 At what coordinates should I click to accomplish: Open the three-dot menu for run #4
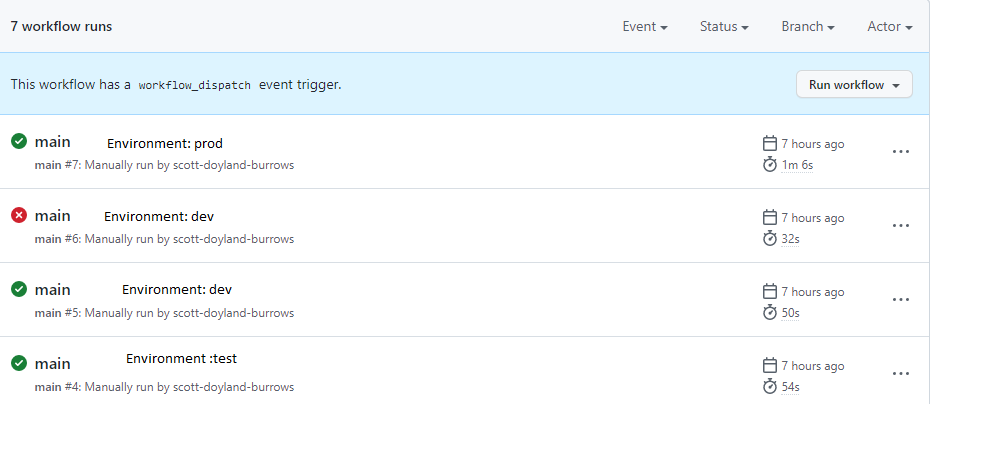click(901, 373)
